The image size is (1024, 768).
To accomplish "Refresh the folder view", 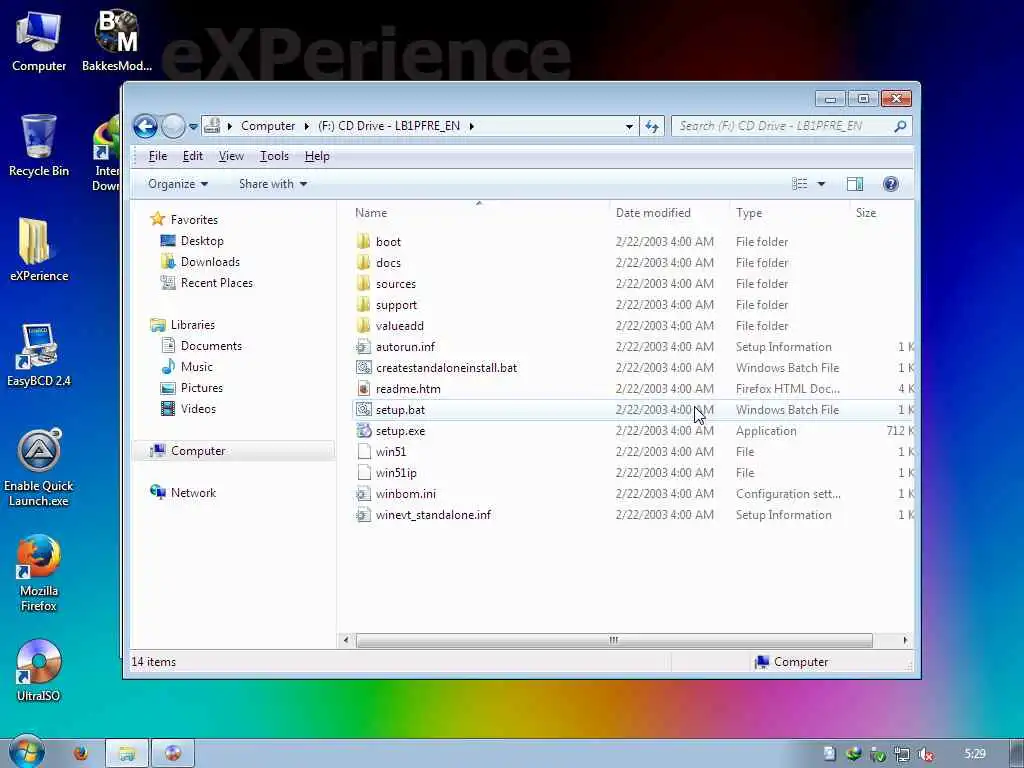I will pos(652,127).
